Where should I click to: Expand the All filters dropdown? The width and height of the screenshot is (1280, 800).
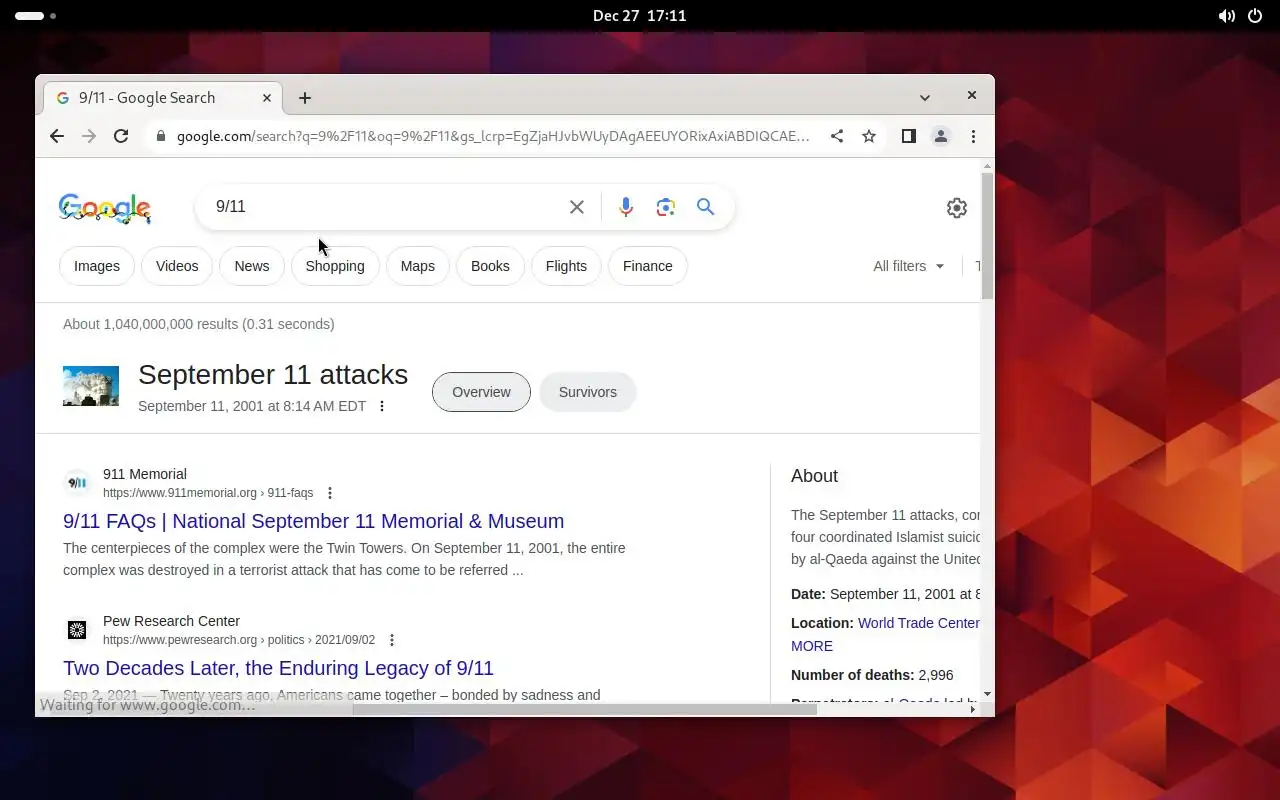coord(909,266)
